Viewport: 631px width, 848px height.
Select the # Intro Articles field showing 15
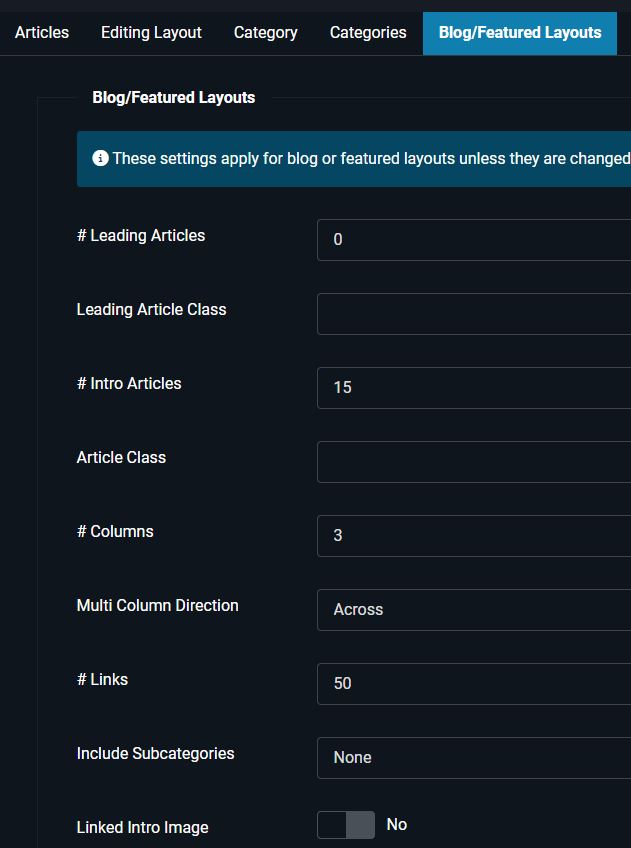pos(472,387)
